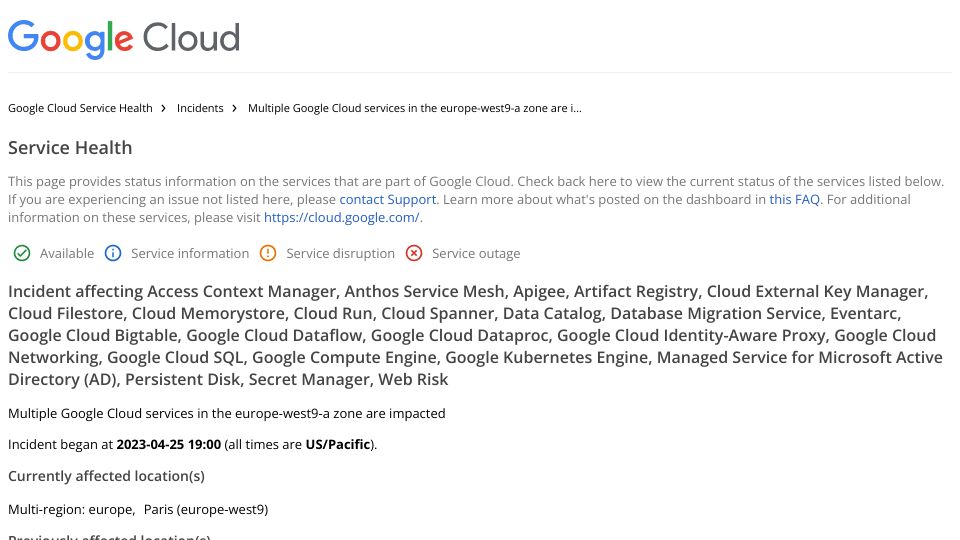The image size is (960, 540).
Task: Select the Service Health heading
Action: point(70,148)
